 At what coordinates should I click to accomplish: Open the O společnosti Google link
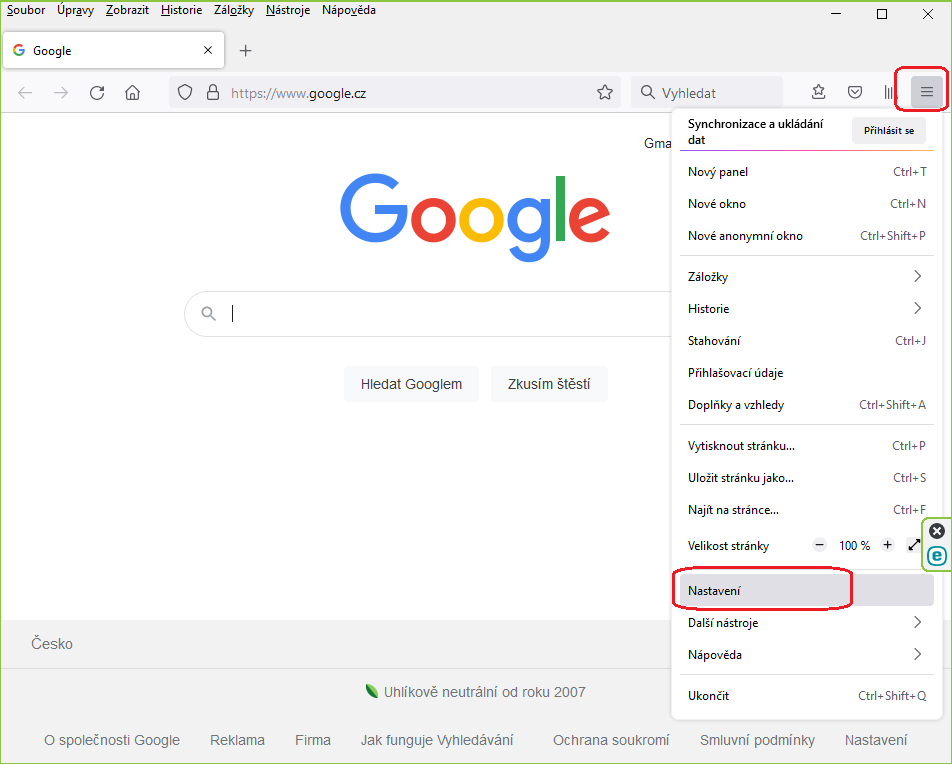tap(112, 740)
